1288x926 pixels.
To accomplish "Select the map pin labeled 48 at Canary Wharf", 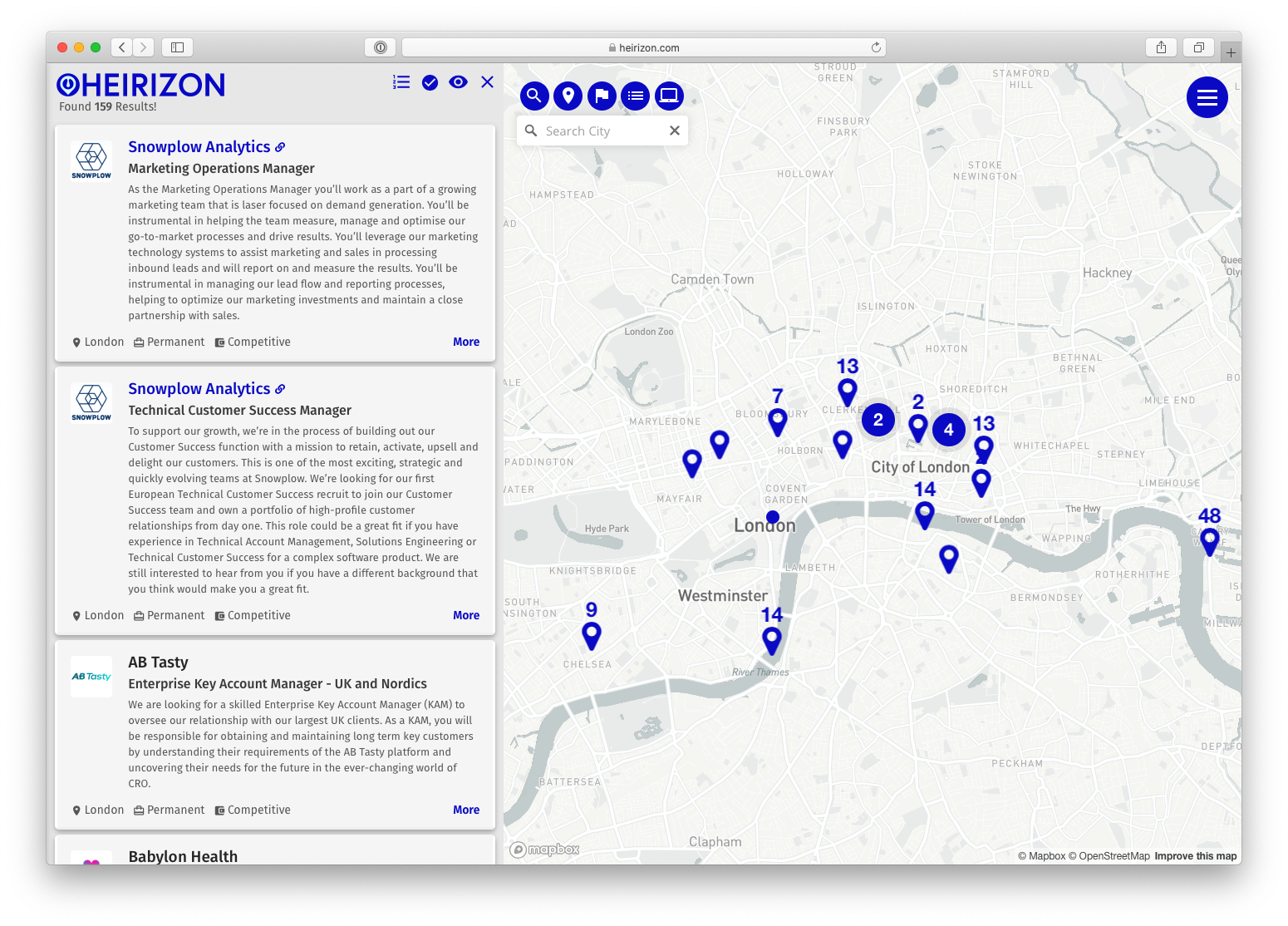I will pyautogui.click(x=1210, y=541).
